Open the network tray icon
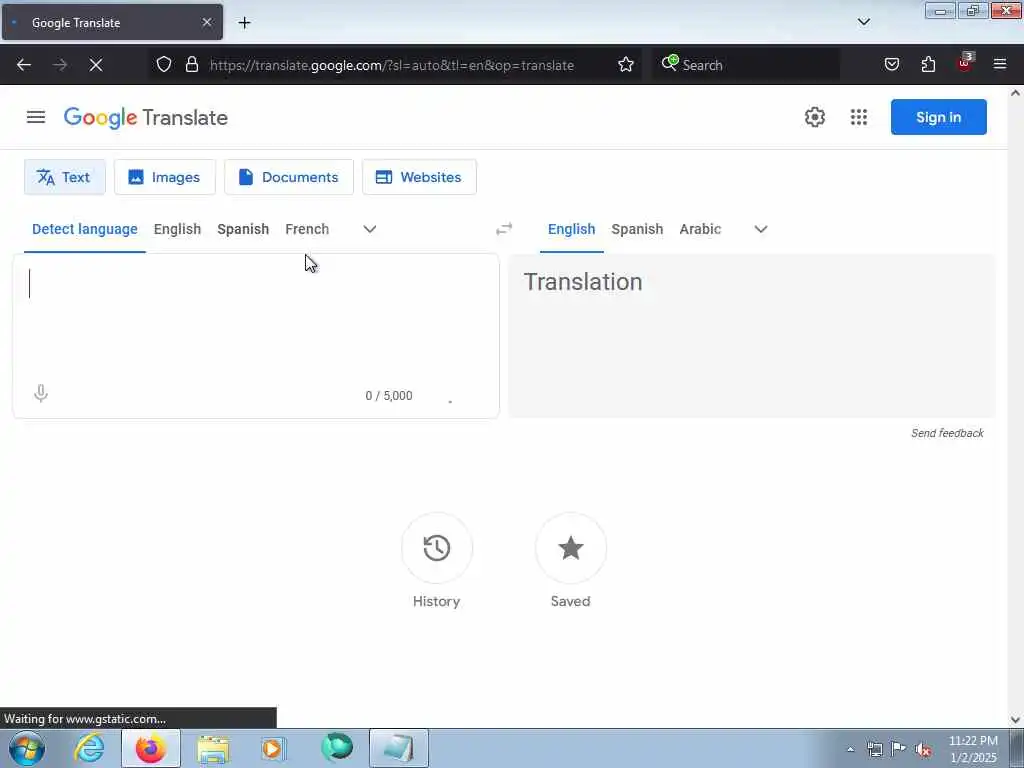The height and width of the screenshot is (768, 1024). click(875, 749)
